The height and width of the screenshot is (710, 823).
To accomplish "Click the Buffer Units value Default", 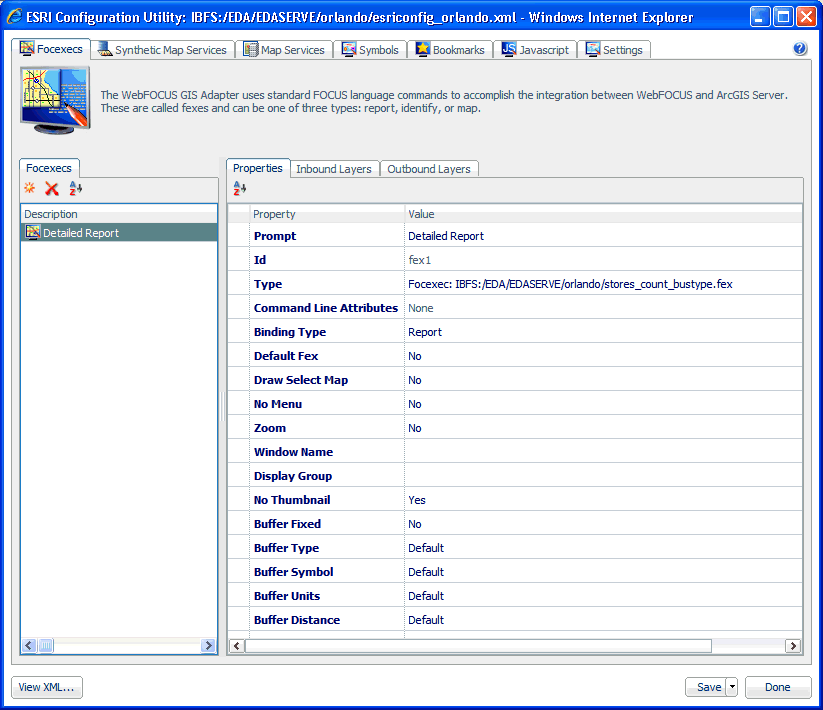I will click(x=604, y=596).
